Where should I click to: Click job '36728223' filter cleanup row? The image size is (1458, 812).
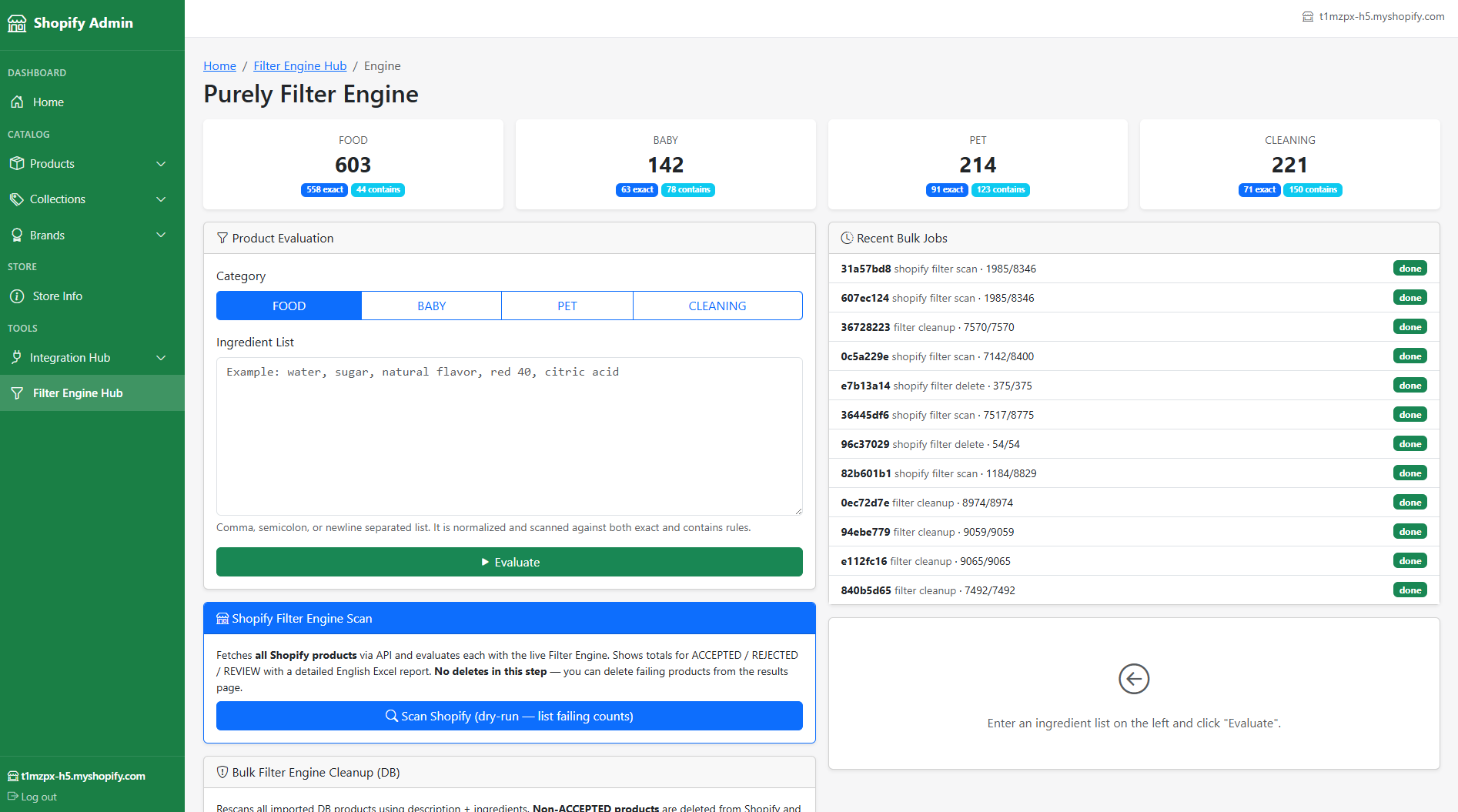click(x=1134, y=327)
